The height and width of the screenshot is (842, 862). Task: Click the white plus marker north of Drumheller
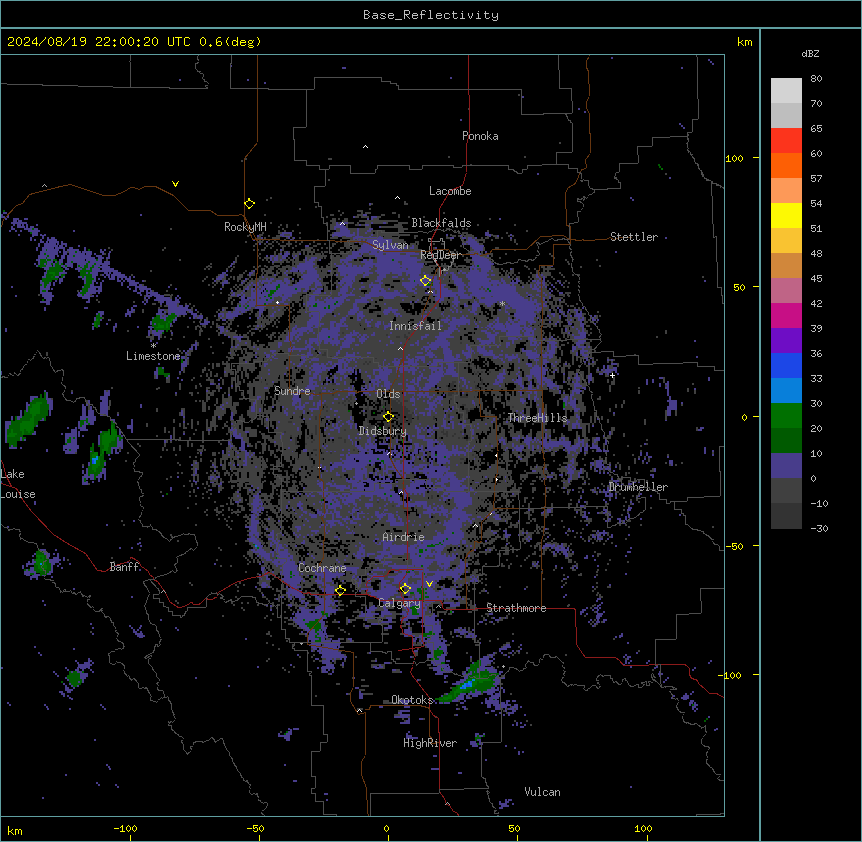click(612, 375)
